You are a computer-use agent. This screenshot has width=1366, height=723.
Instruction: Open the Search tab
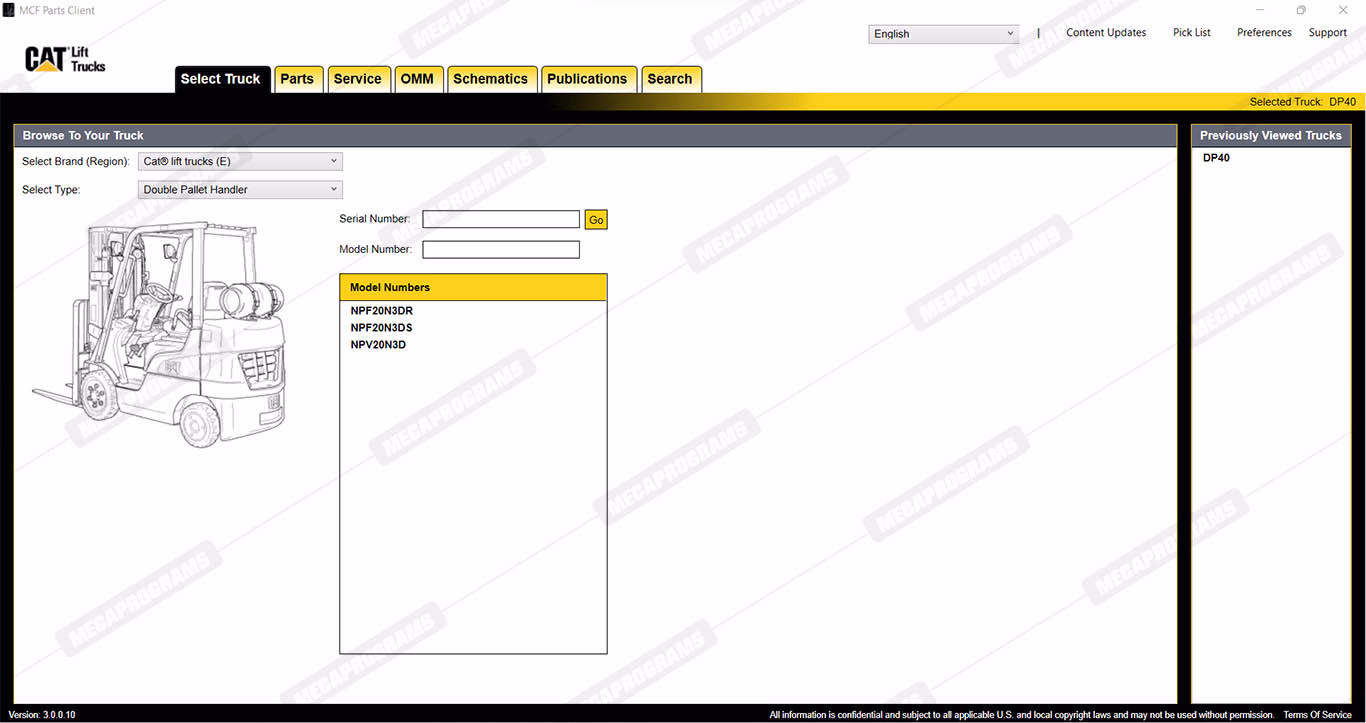click(669, 79)
